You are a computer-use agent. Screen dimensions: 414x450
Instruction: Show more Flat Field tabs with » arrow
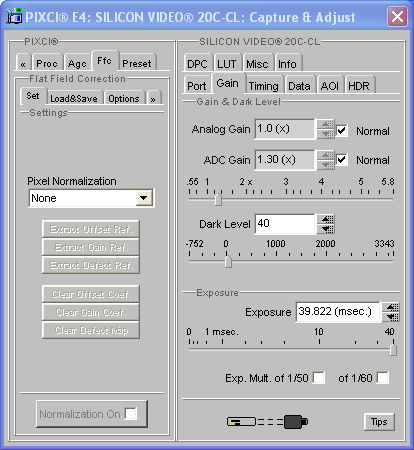[153, 99]
